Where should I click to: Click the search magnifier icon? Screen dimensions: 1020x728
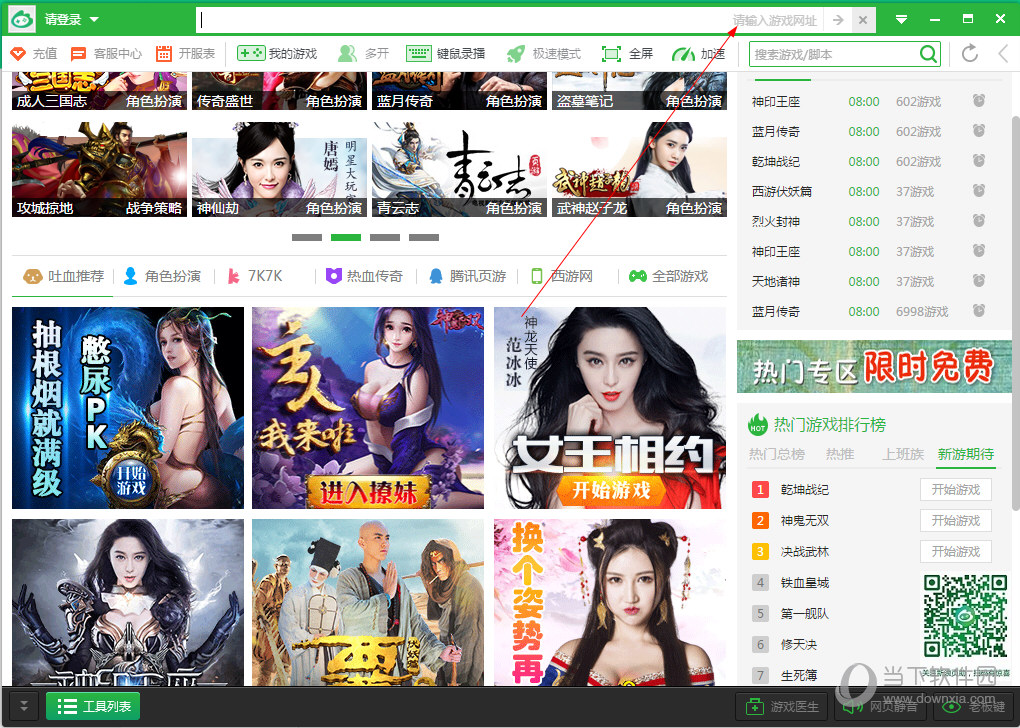coord(927,54)
